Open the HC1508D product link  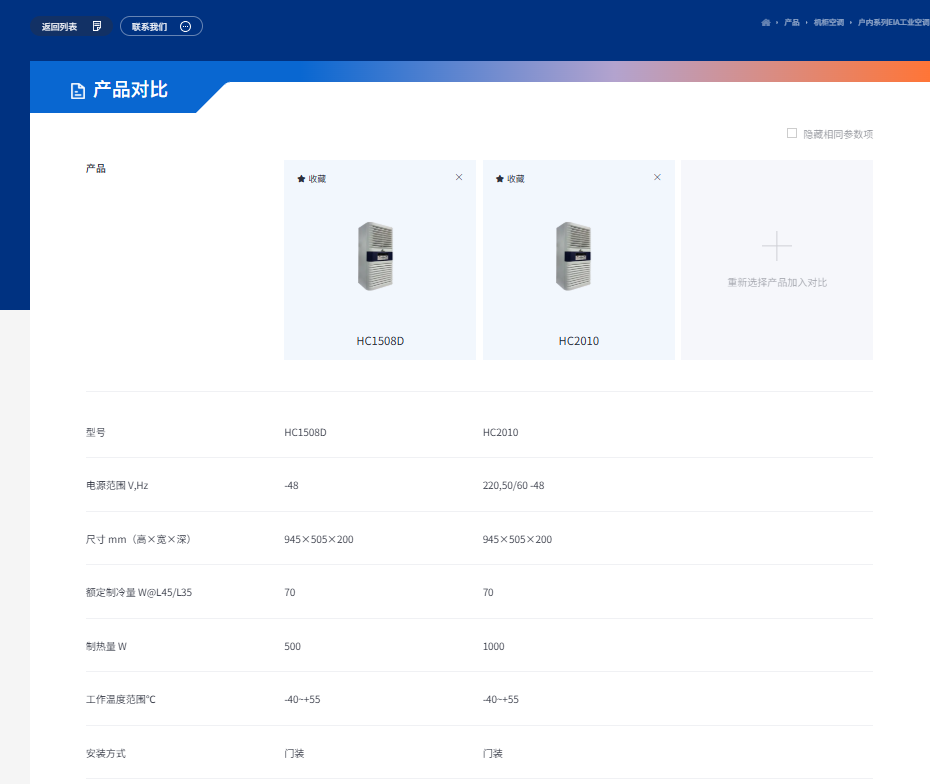click(x=379, y=340)
